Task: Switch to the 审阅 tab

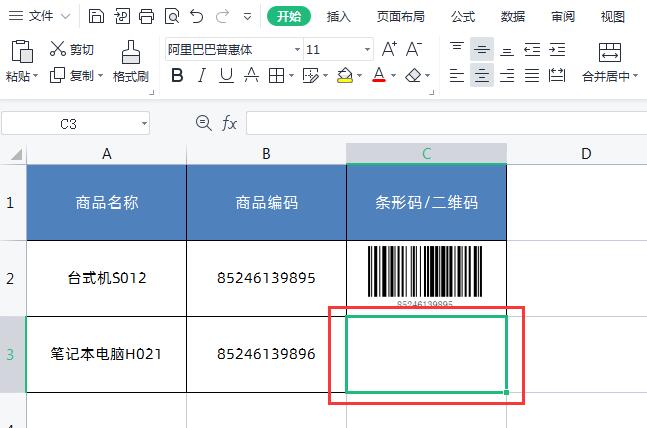Action: coord(563,17)
